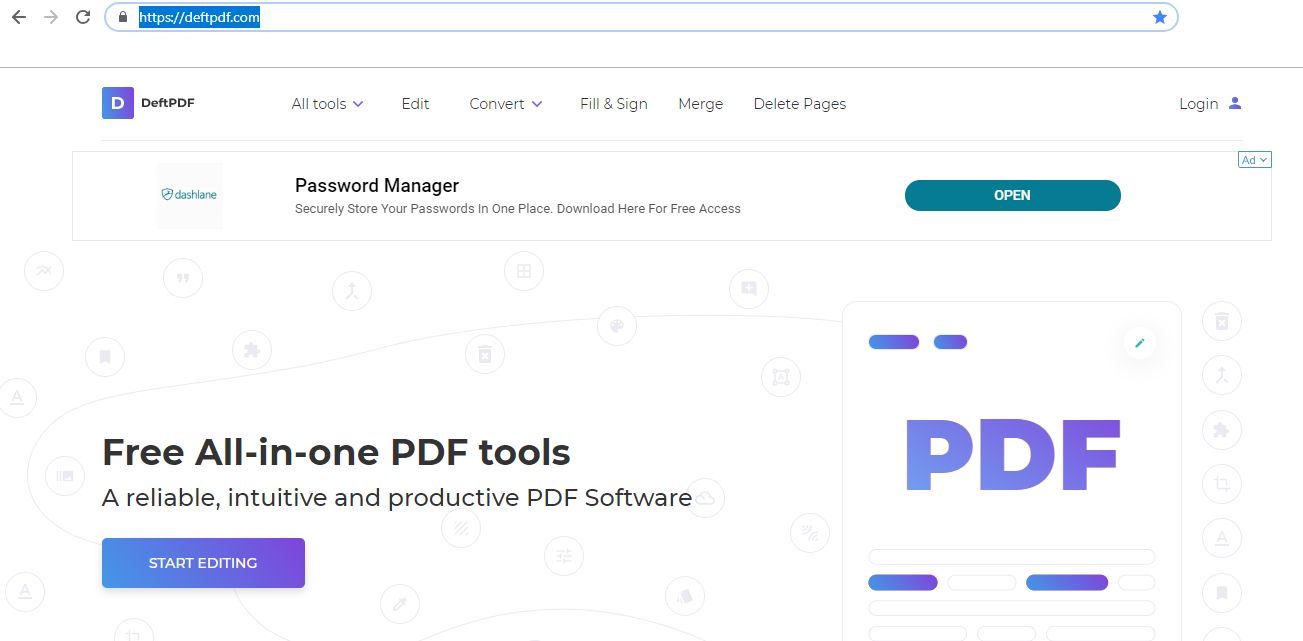Select Delete Pages in the navigation
1303x641 pixels.
pos(799,103)
